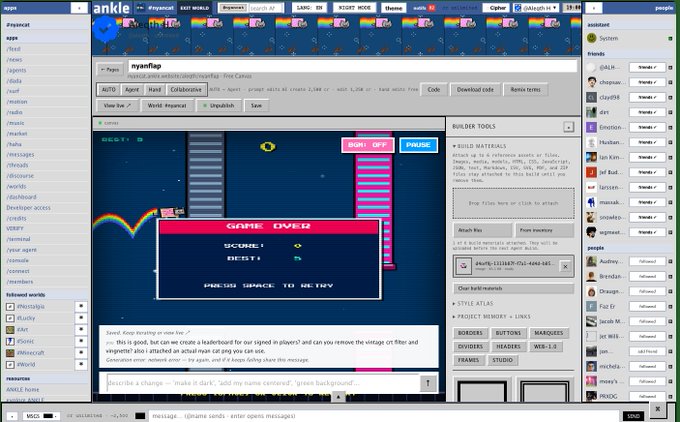Toggle NIGHT MODE
Screen dimensions: 680x422
click(x=354, y=8)
